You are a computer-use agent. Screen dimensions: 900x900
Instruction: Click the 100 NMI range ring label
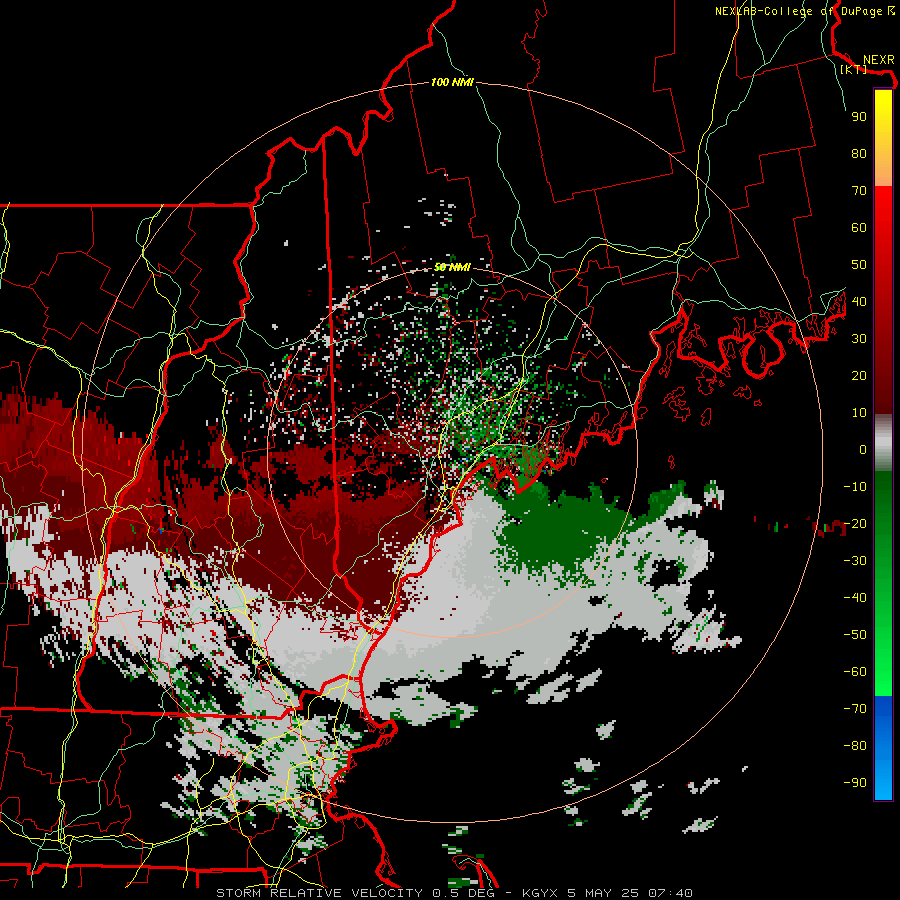[x=452, y=83]
